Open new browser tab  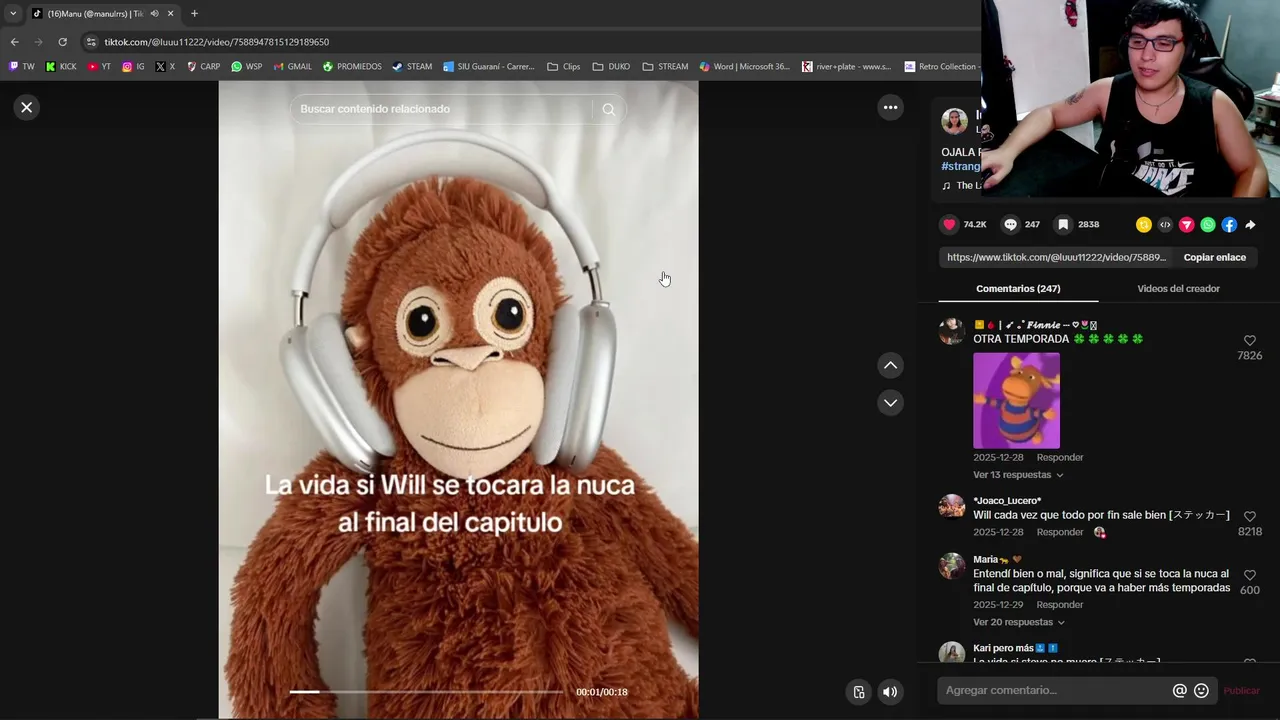pos(194,13)
